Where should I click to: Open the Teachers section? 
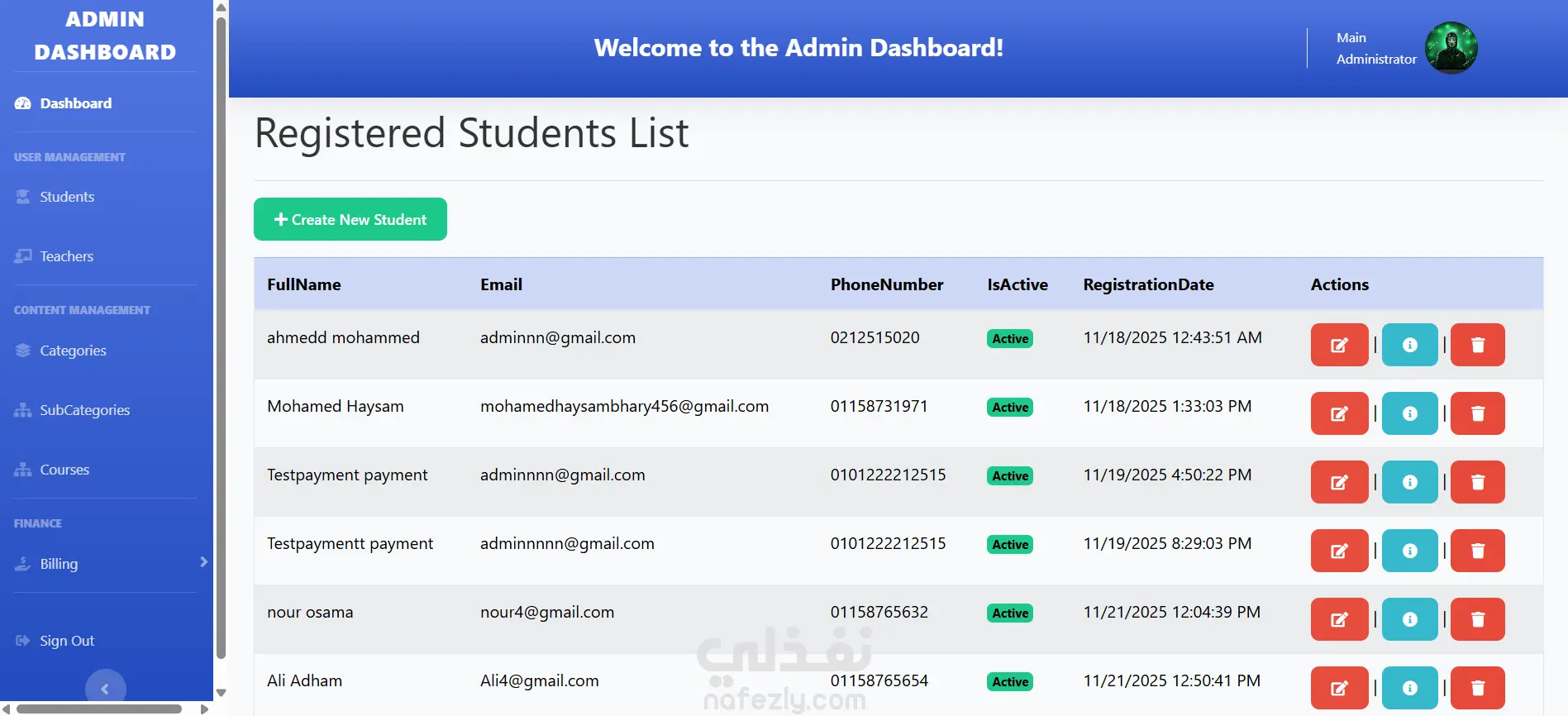tap(66, 256)
